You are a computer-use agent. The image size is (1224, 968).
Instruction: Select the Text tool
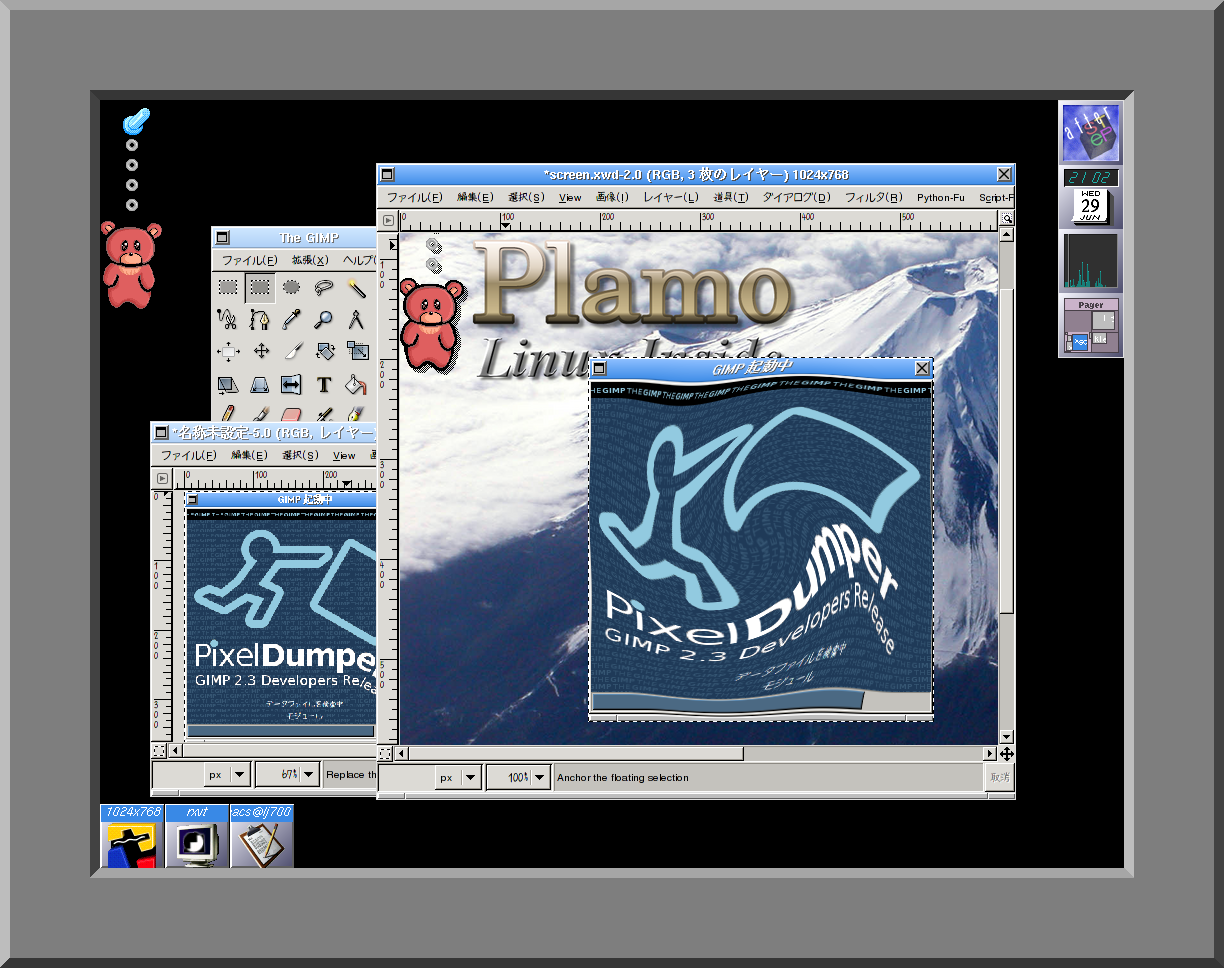point(324,384)
